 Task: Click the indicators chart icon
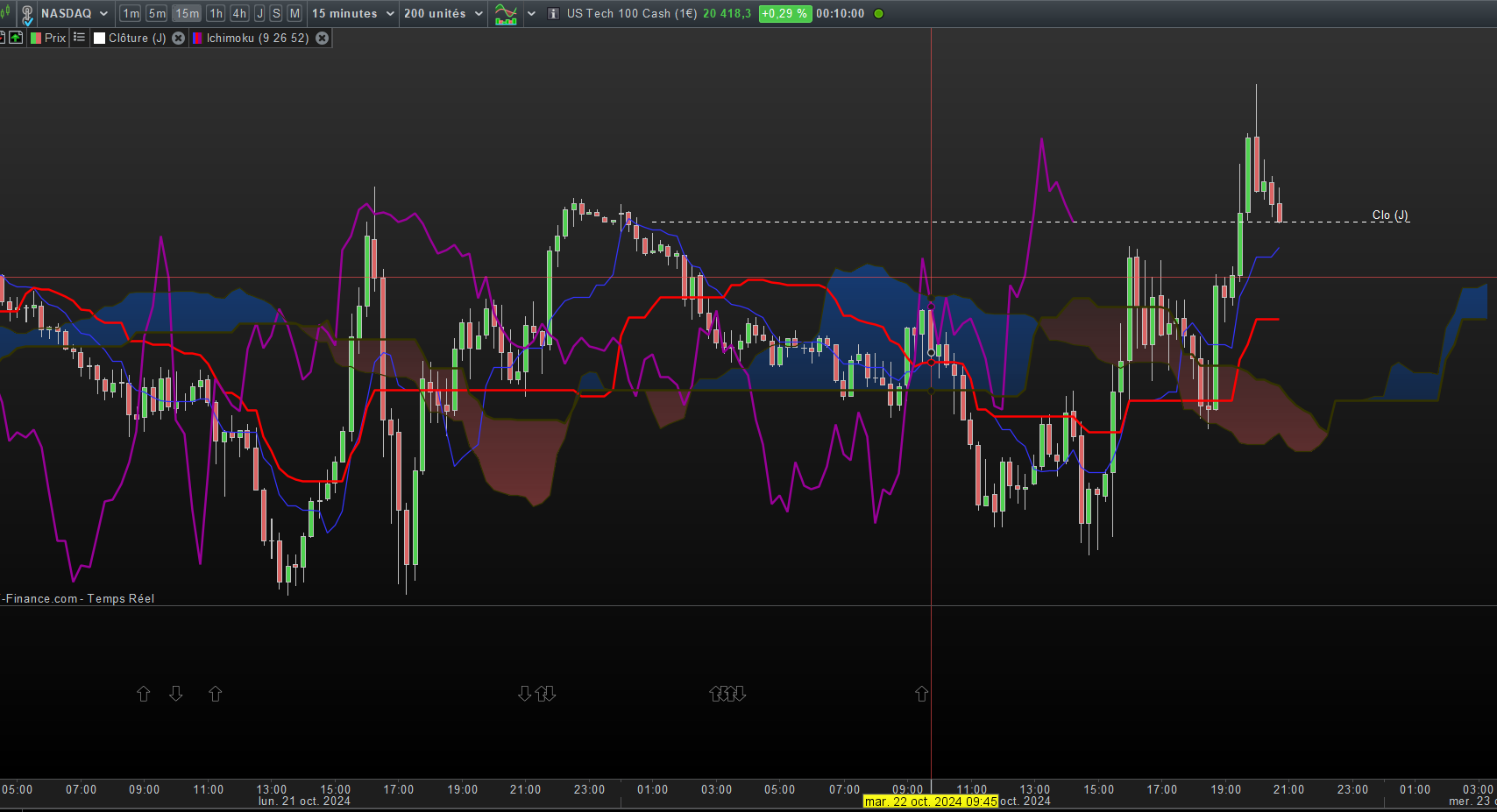tap(506, 14)
